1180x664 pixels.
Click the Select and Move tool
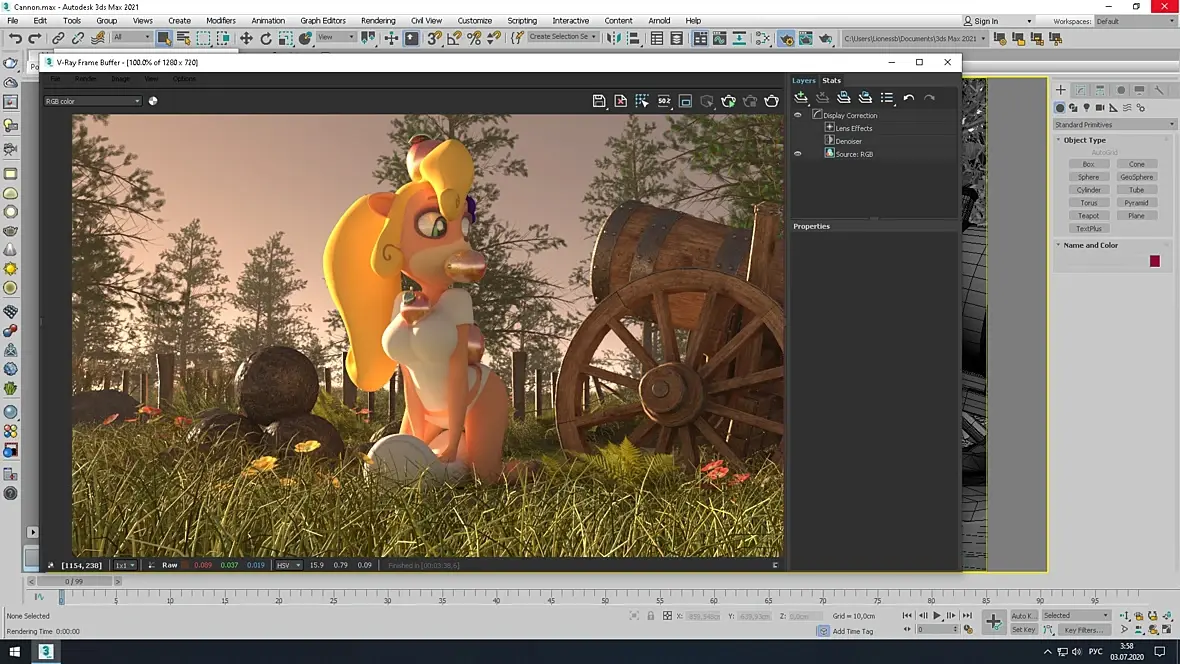(246, 38)
